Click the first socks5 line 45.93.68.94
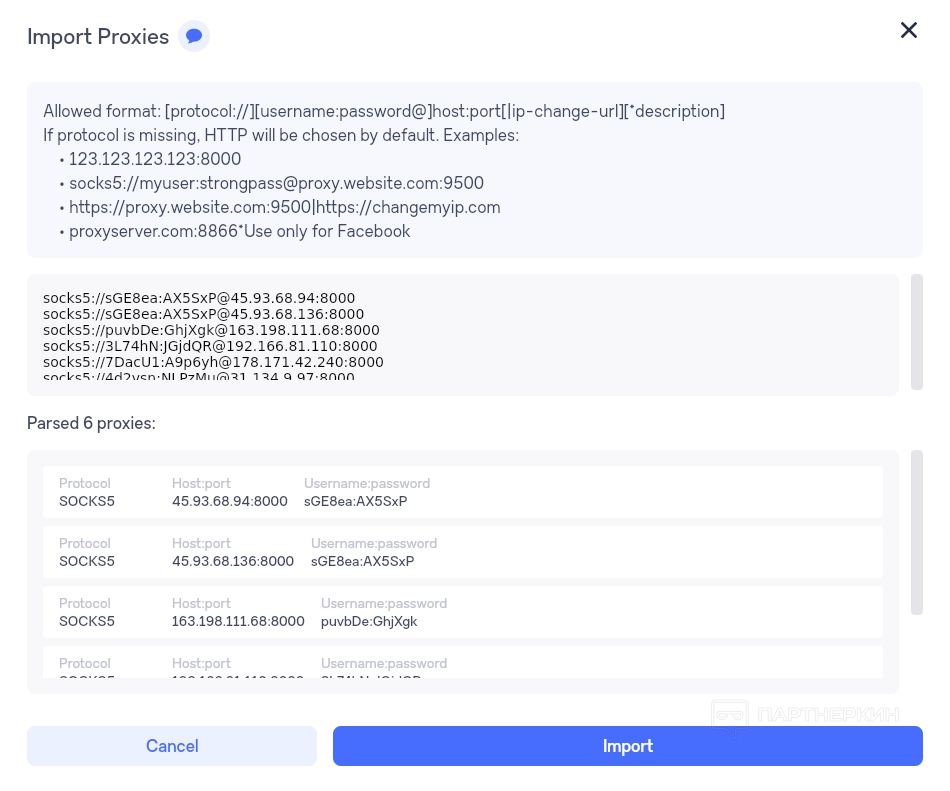This screenshot has height=791, width=950. [x=199, y=298]
